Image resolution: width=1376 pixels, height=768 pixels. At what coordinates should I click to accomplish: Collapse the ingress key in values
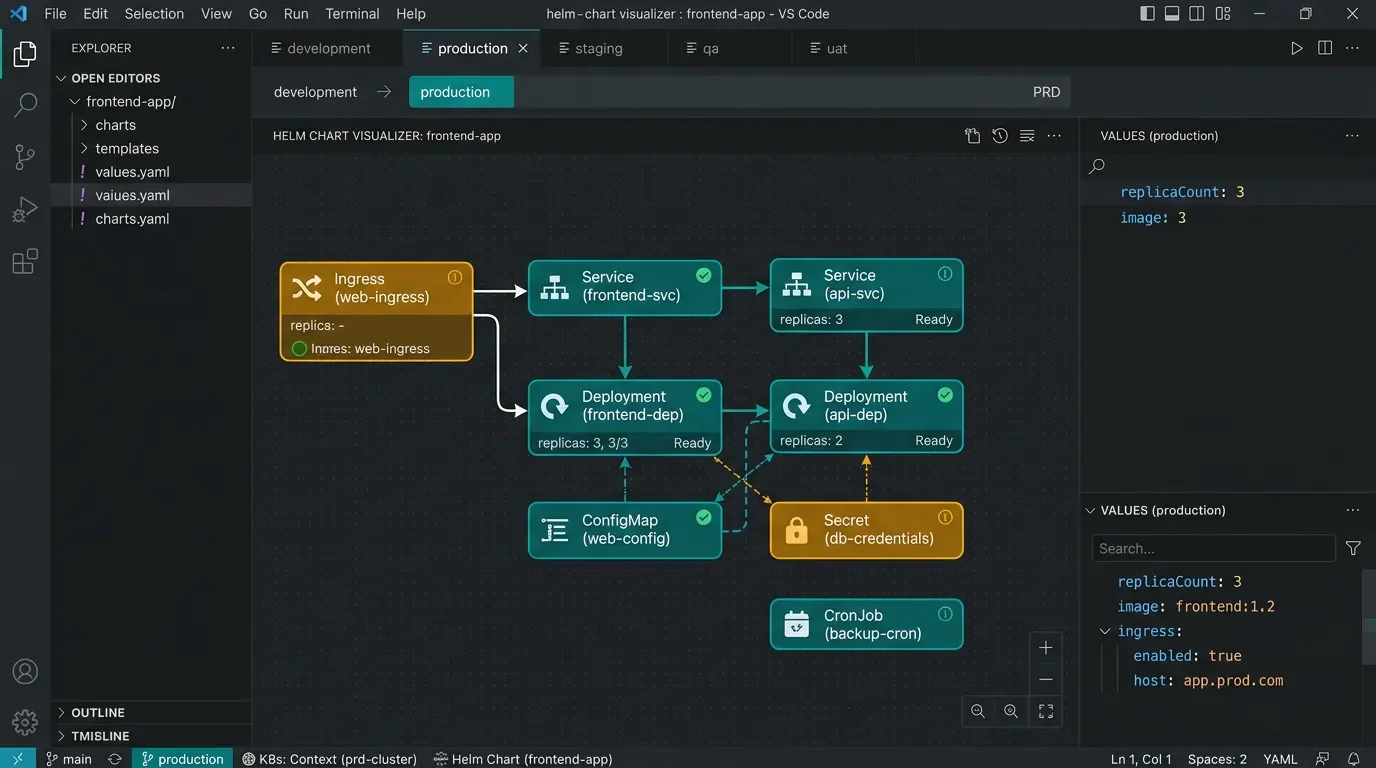[x=1105, y=631]
